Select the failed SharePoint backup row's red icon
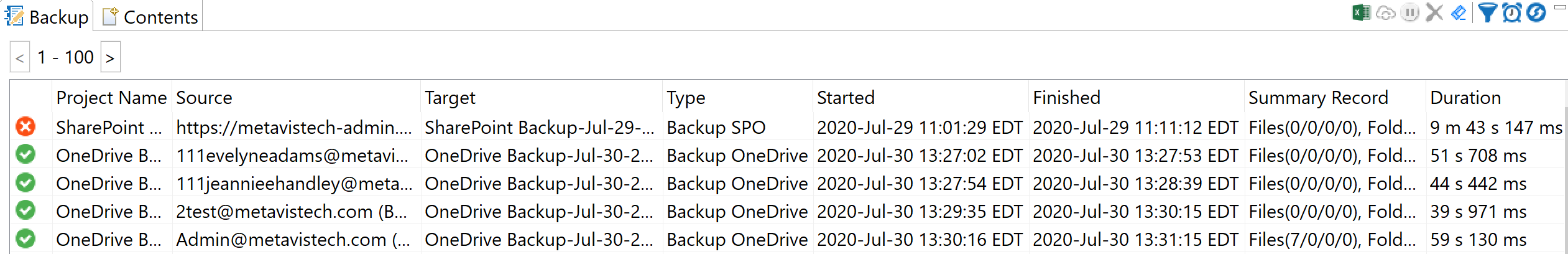Viewport: 1568px width, 254px height. (25, 127)
